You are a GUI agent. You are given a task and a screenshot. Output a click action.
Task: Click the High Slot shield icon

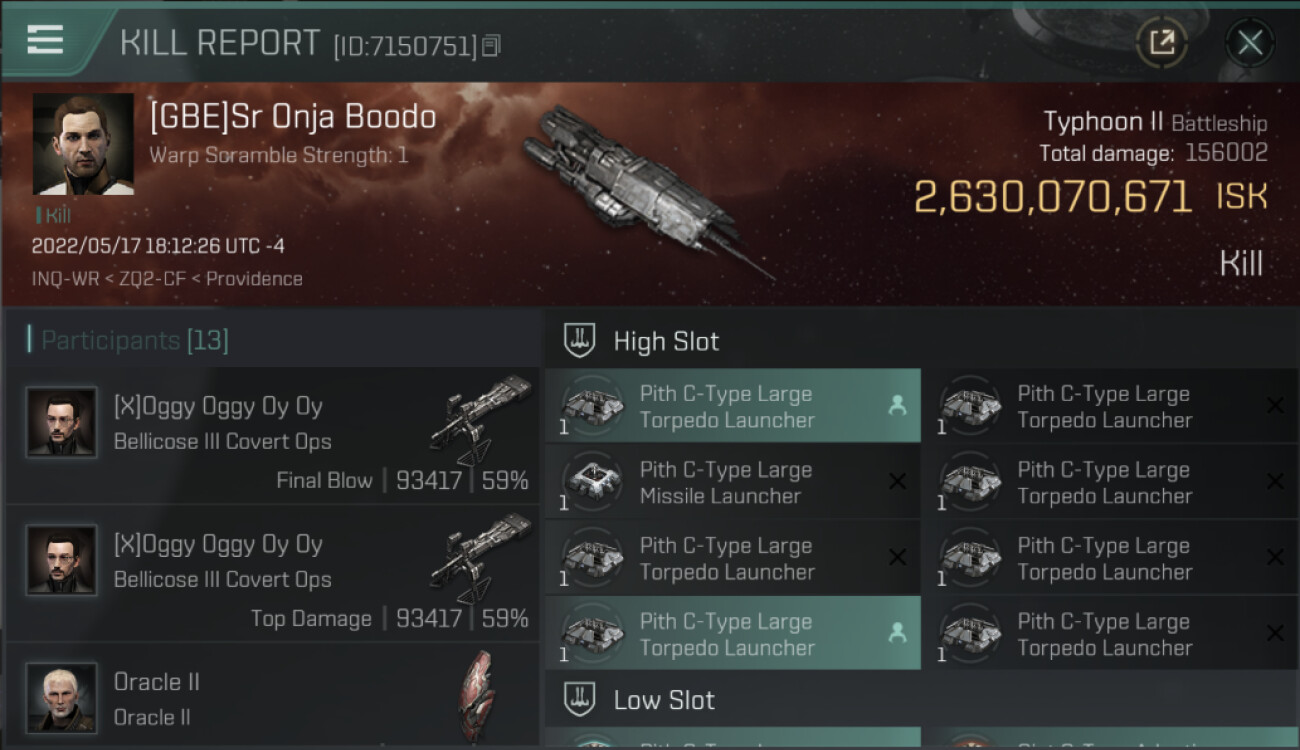click(580, 341)
